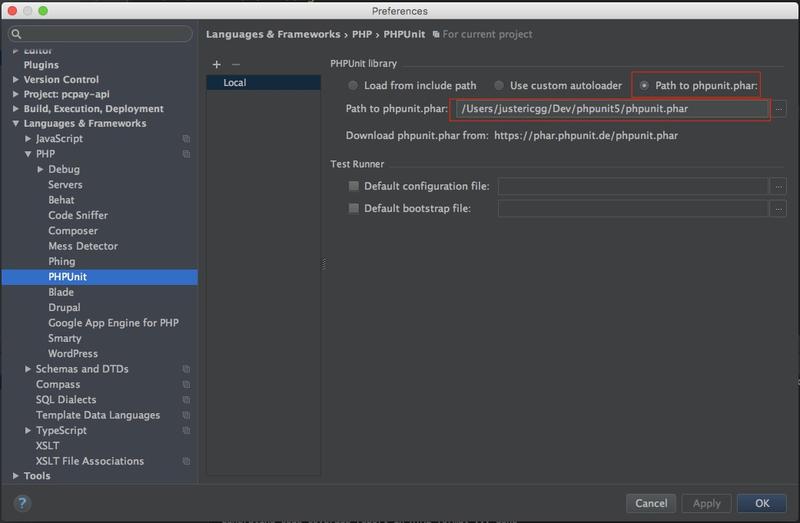
Task: Select the PHPUnit settings page
Action: [x=99, y=277]
